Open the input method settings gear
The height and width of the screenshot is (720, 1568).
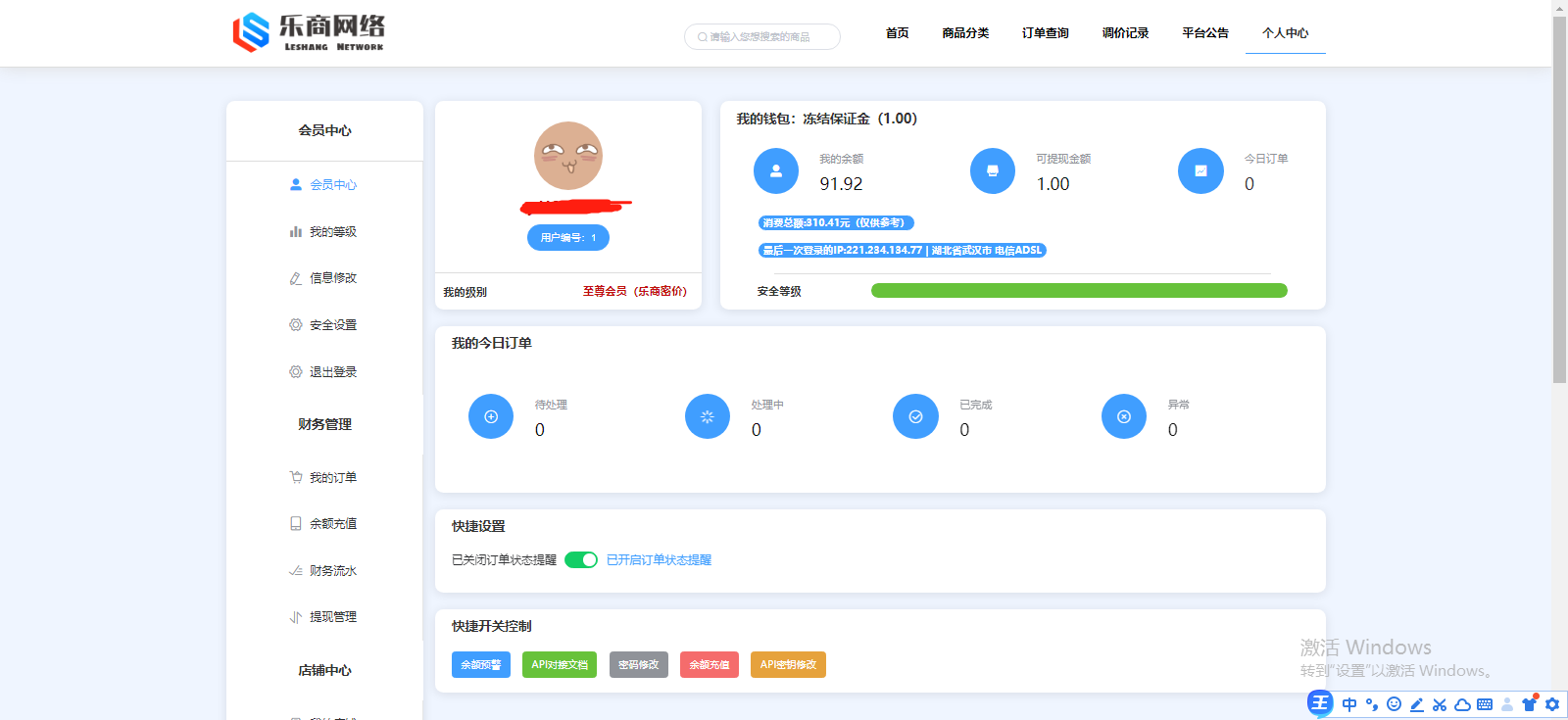[1552, 704]
